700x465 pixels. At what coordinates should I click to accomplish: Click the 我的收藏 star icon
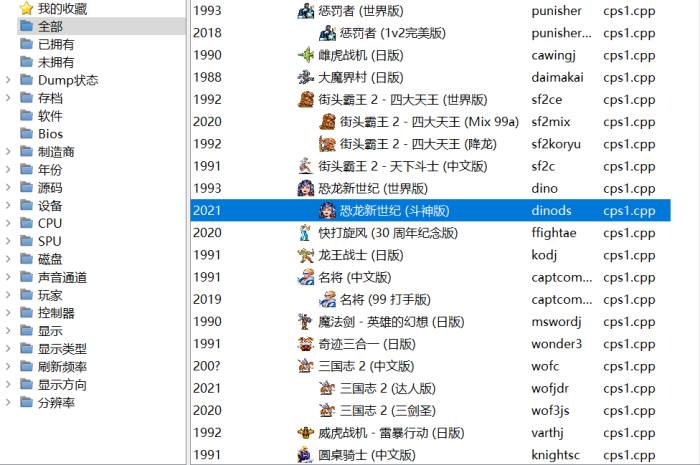tap(27, 8)
